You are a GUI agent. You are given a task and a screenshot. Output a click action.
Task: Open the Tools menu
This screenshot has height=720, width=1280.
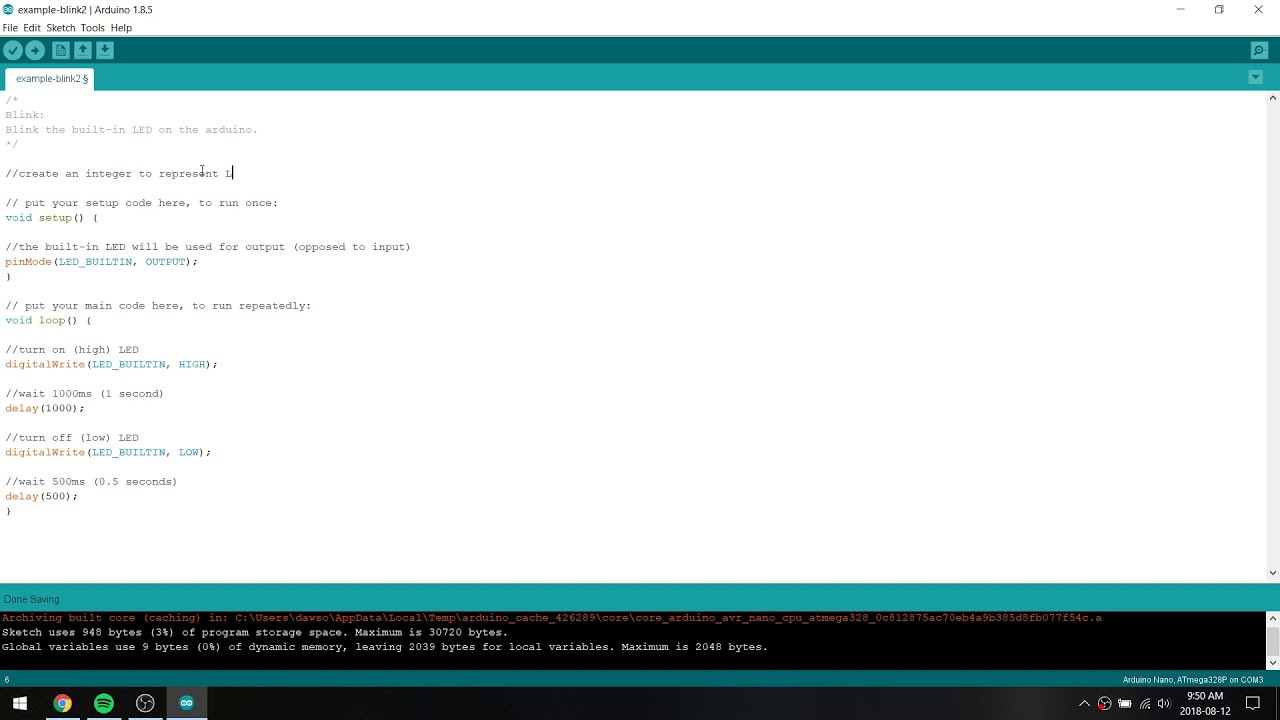click(93, 28)
